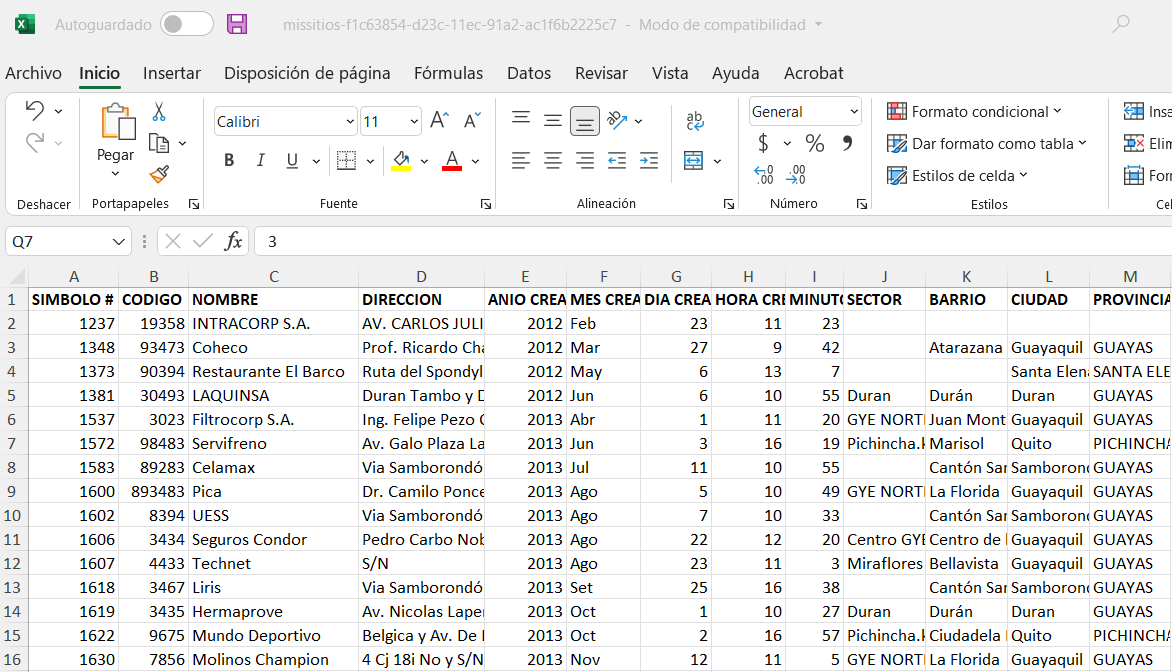This screenshot has width=1172, height=672.
Task: Click the Cut scissors icon
Action: click(x=158, y=112)
